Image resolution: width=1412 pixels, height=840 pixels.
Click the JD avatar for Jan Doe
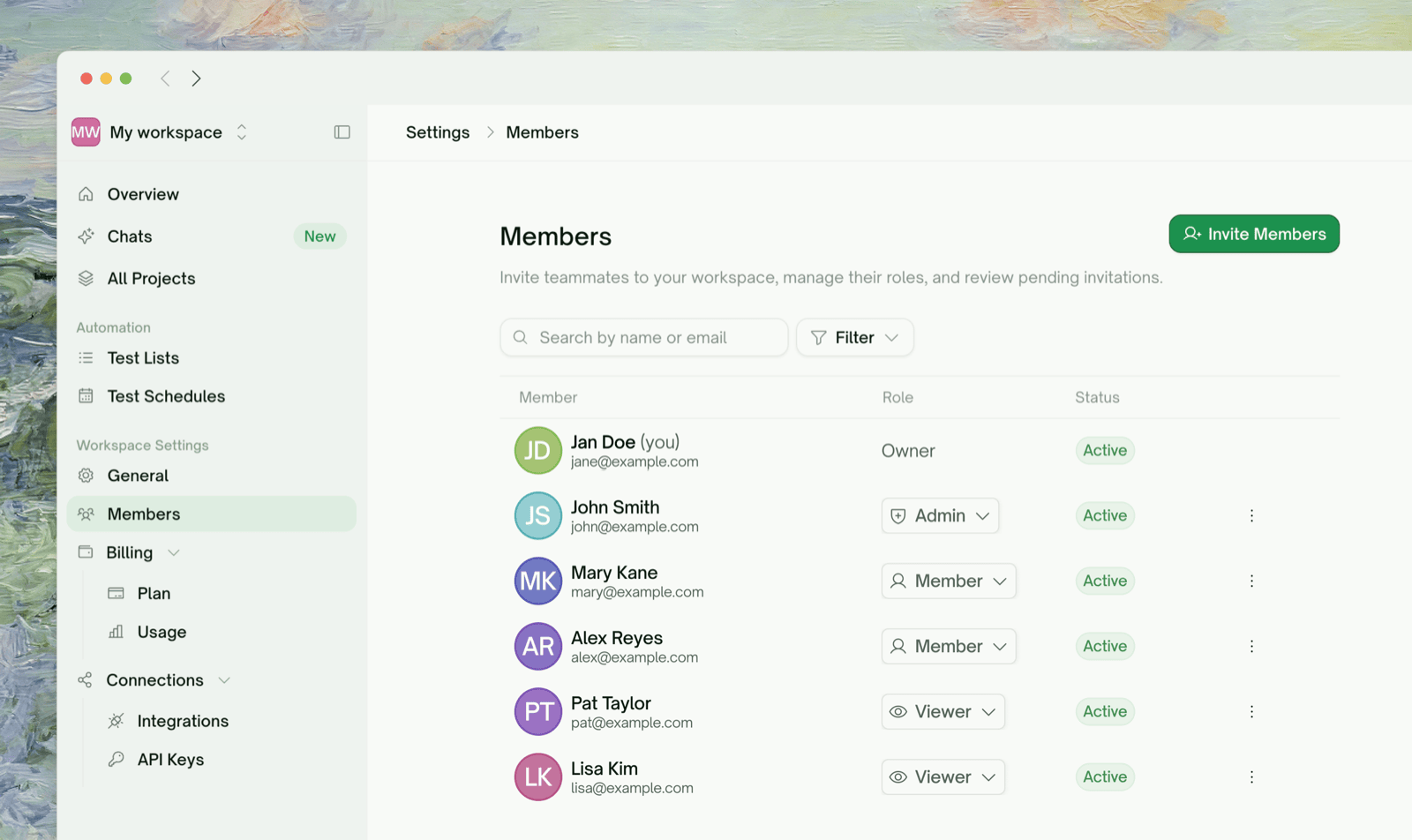coord(538,450)
